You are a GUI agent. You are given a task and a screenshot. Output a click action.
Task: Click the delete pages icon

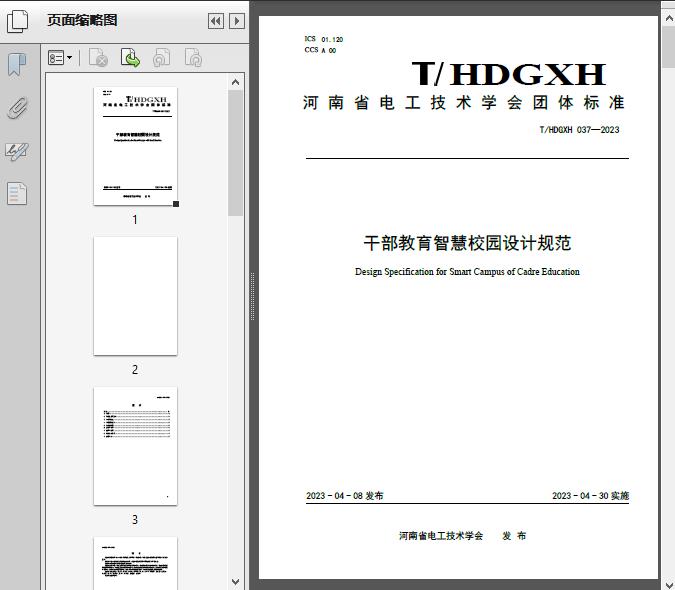[x=98, y=58]
